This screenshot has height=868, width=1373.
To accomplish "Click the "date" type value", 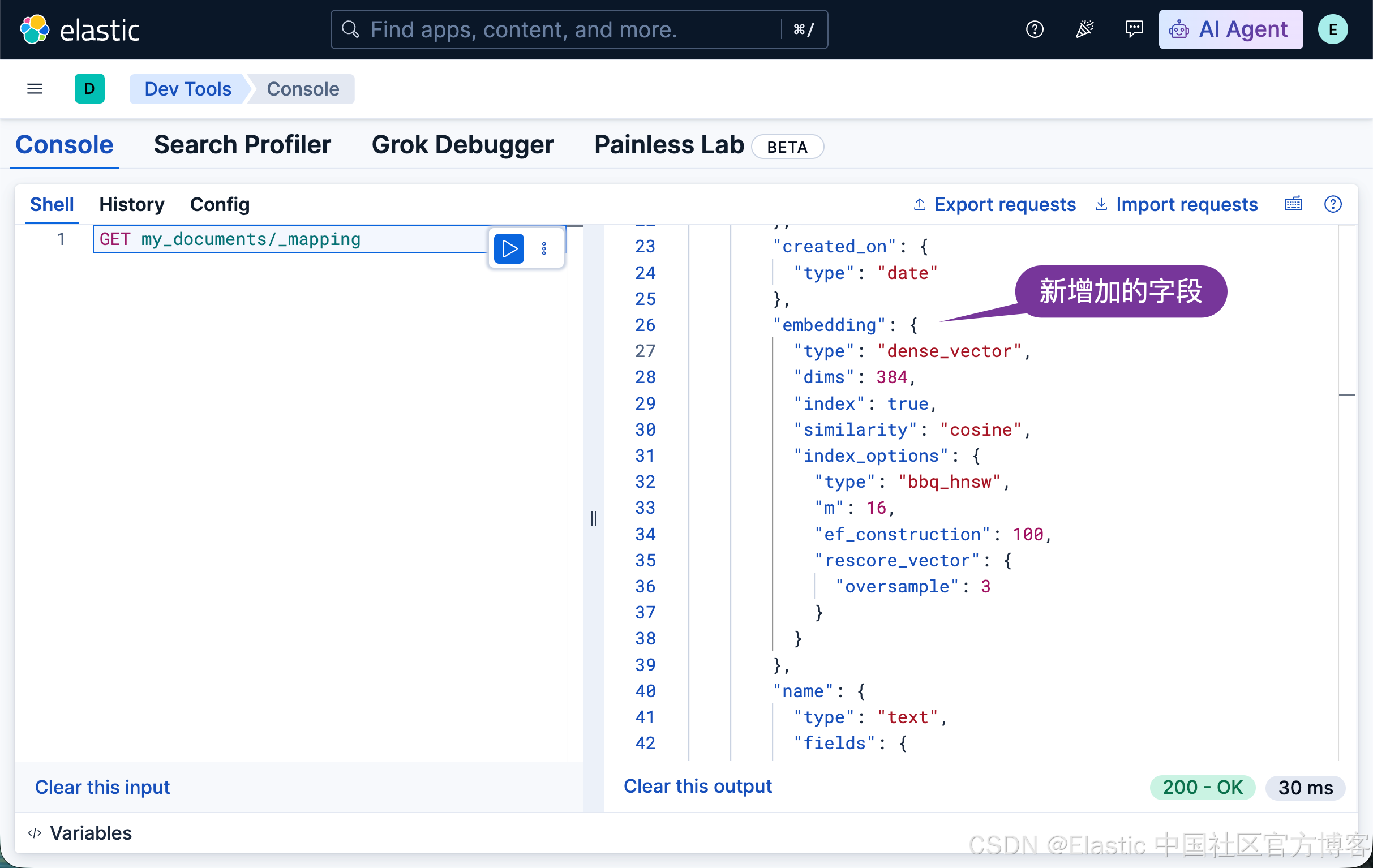I will click(907, 272).
